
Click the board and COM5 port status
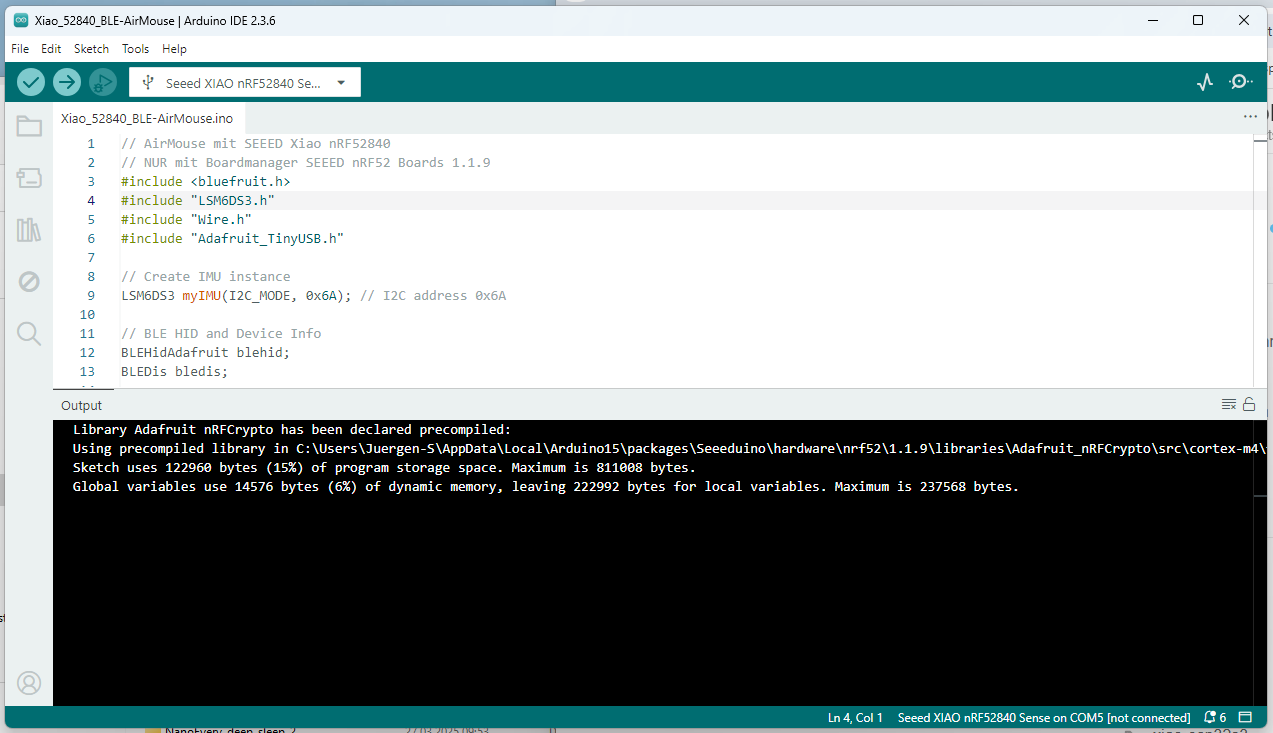pyautogui.click(x=1044, y=718)
